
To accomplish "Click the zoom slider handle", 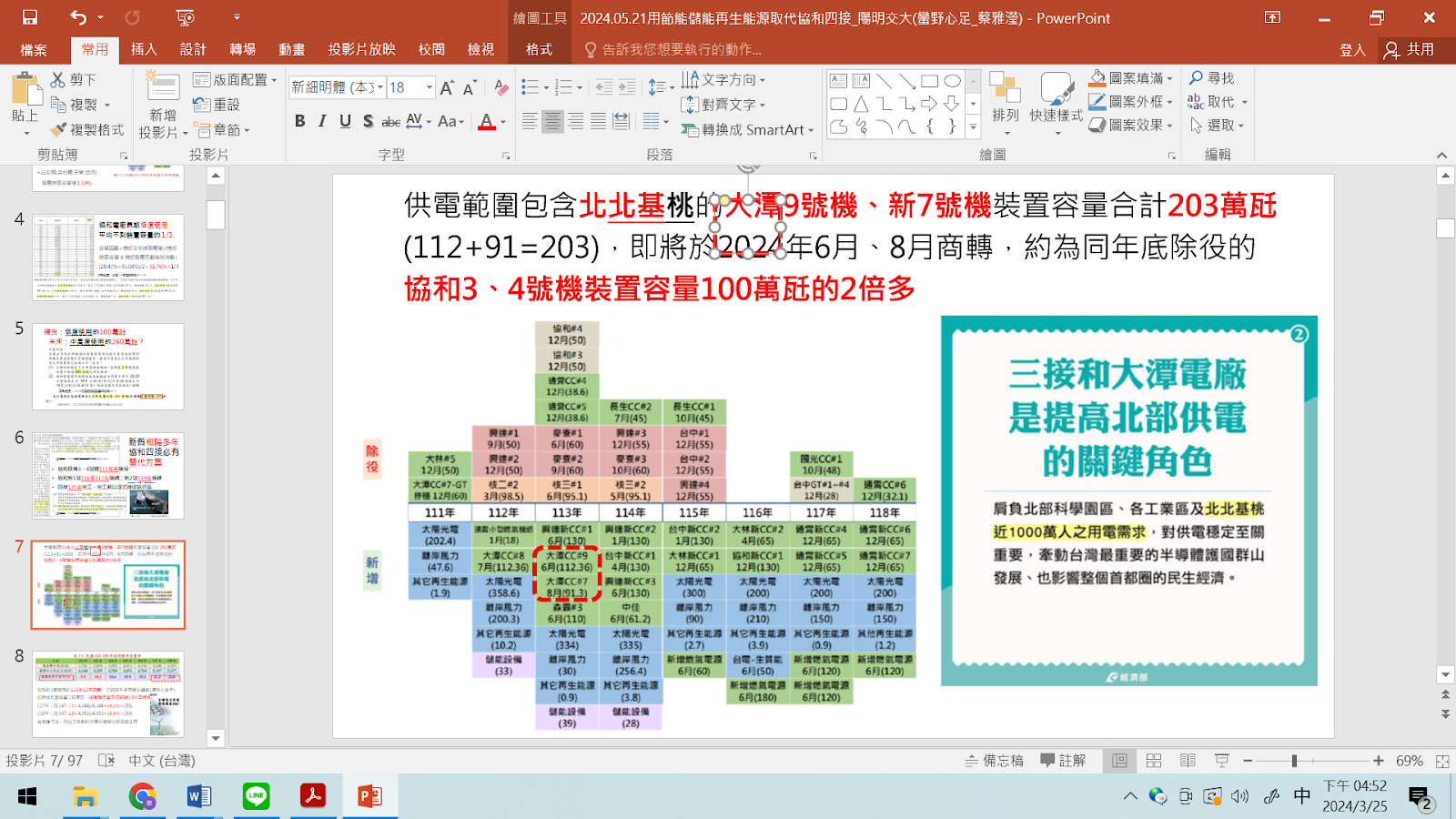I will (x=1294, y=761).
